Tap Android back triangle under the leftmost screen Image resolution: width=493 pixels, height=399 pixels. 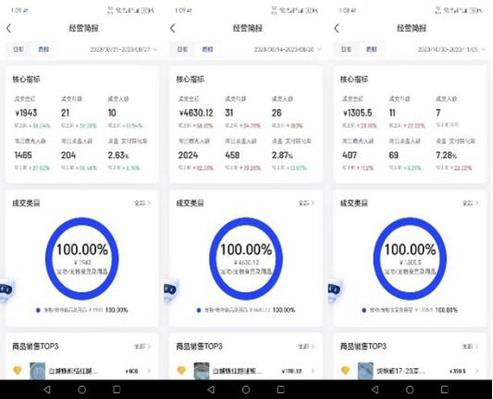[47, 389]
